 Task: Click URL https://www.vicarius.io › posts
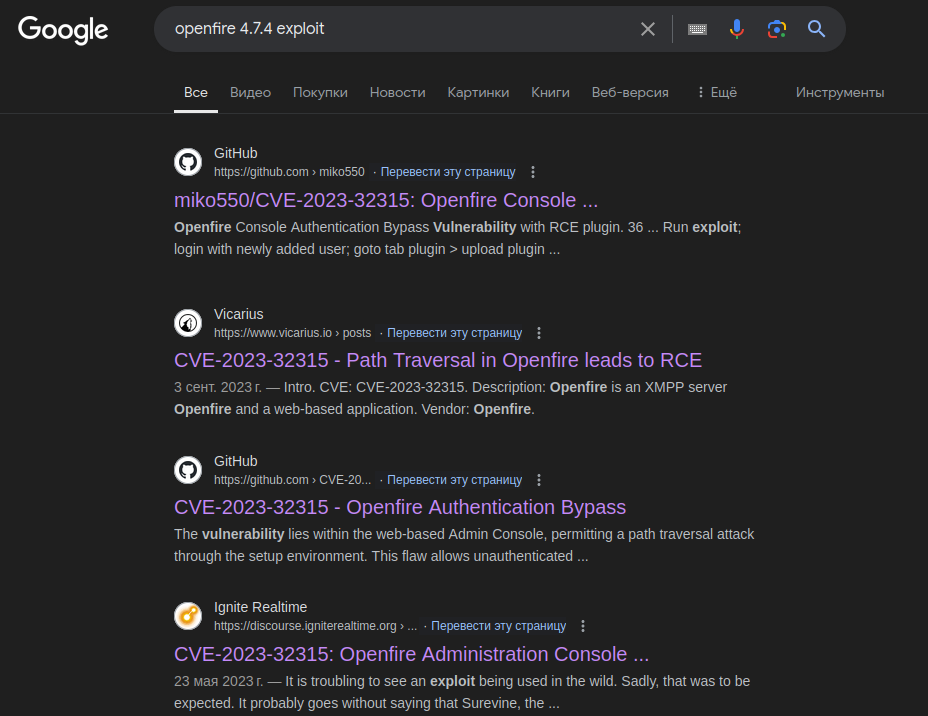coord(292,333)
